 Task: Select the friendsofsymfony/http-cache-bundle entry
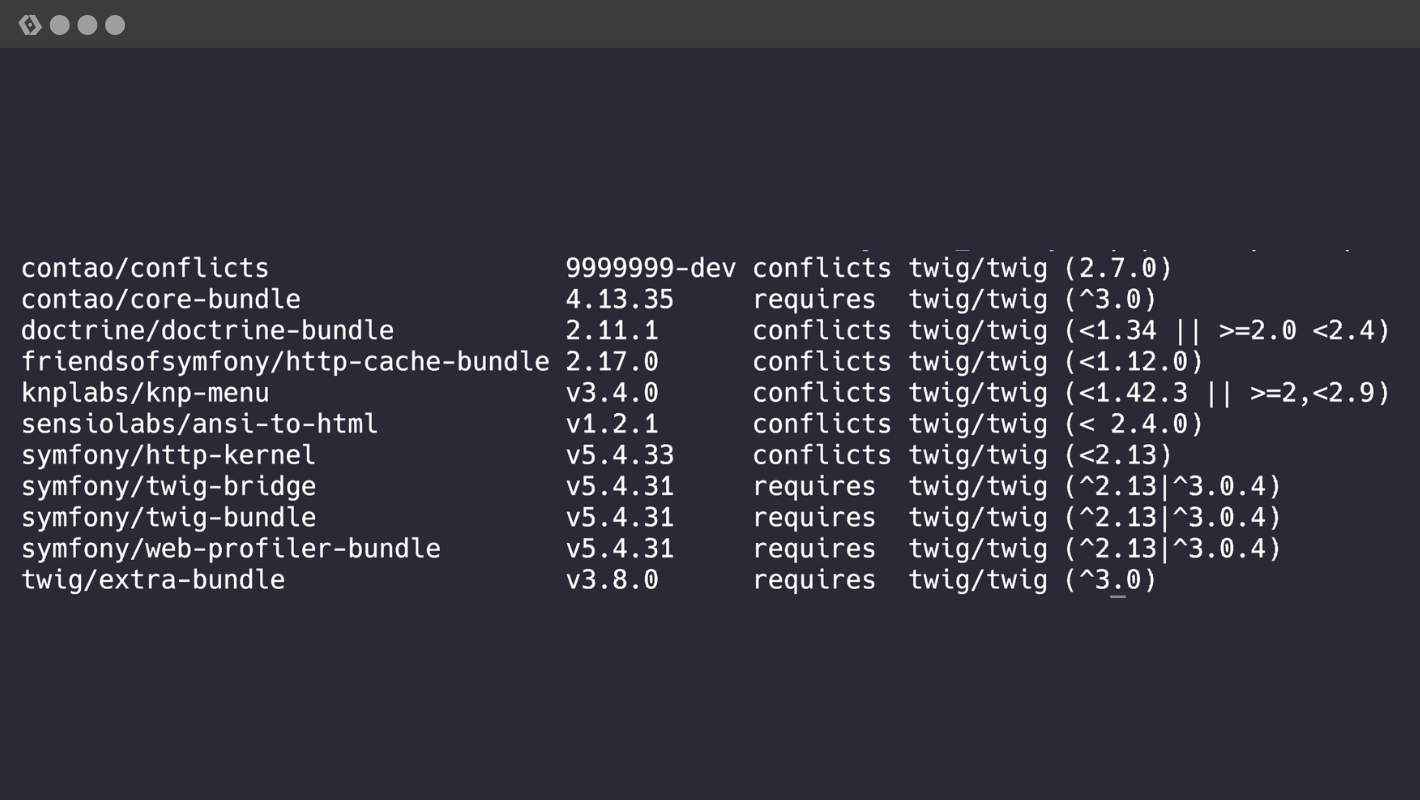point(284,361)
